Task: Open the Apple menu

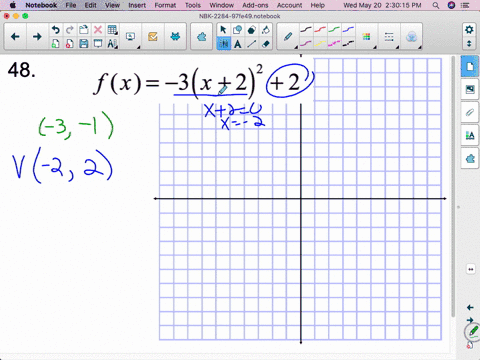Action: tap(12, 5)
